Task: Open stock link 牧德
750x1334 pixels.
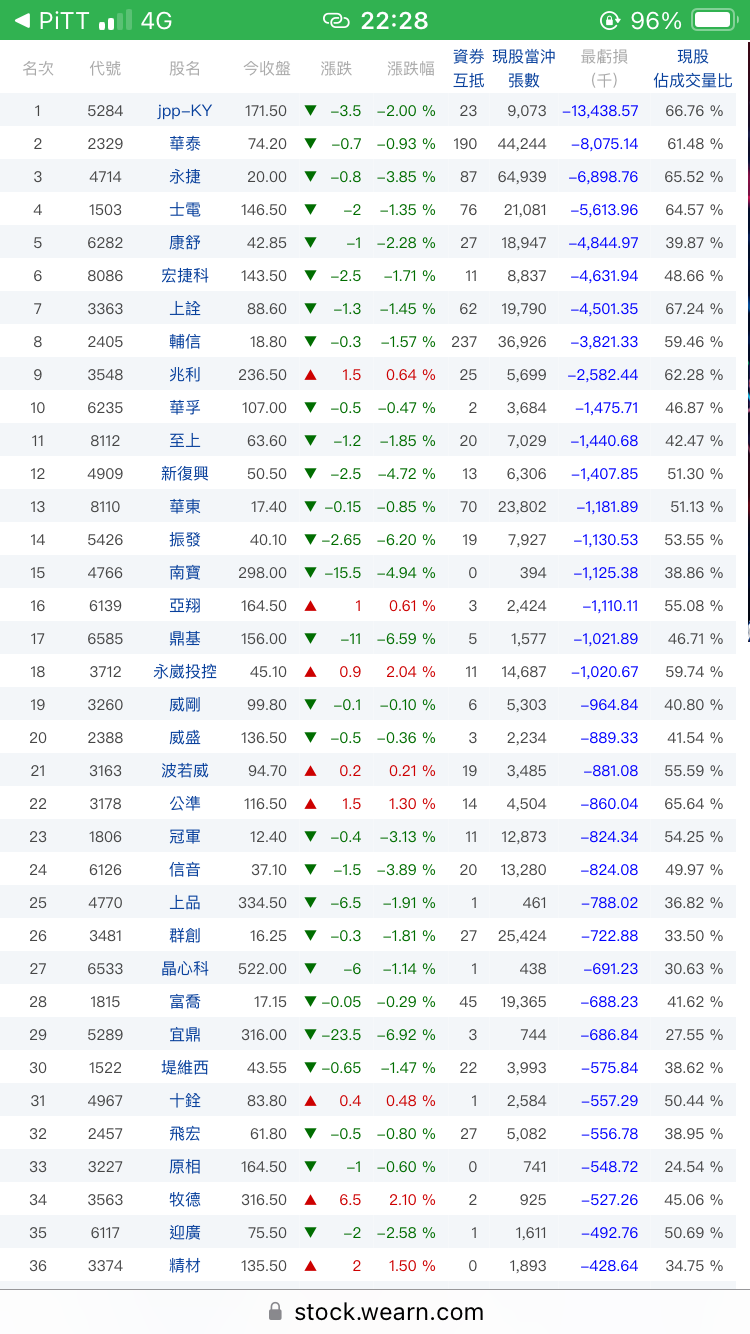Action: 185,1200
